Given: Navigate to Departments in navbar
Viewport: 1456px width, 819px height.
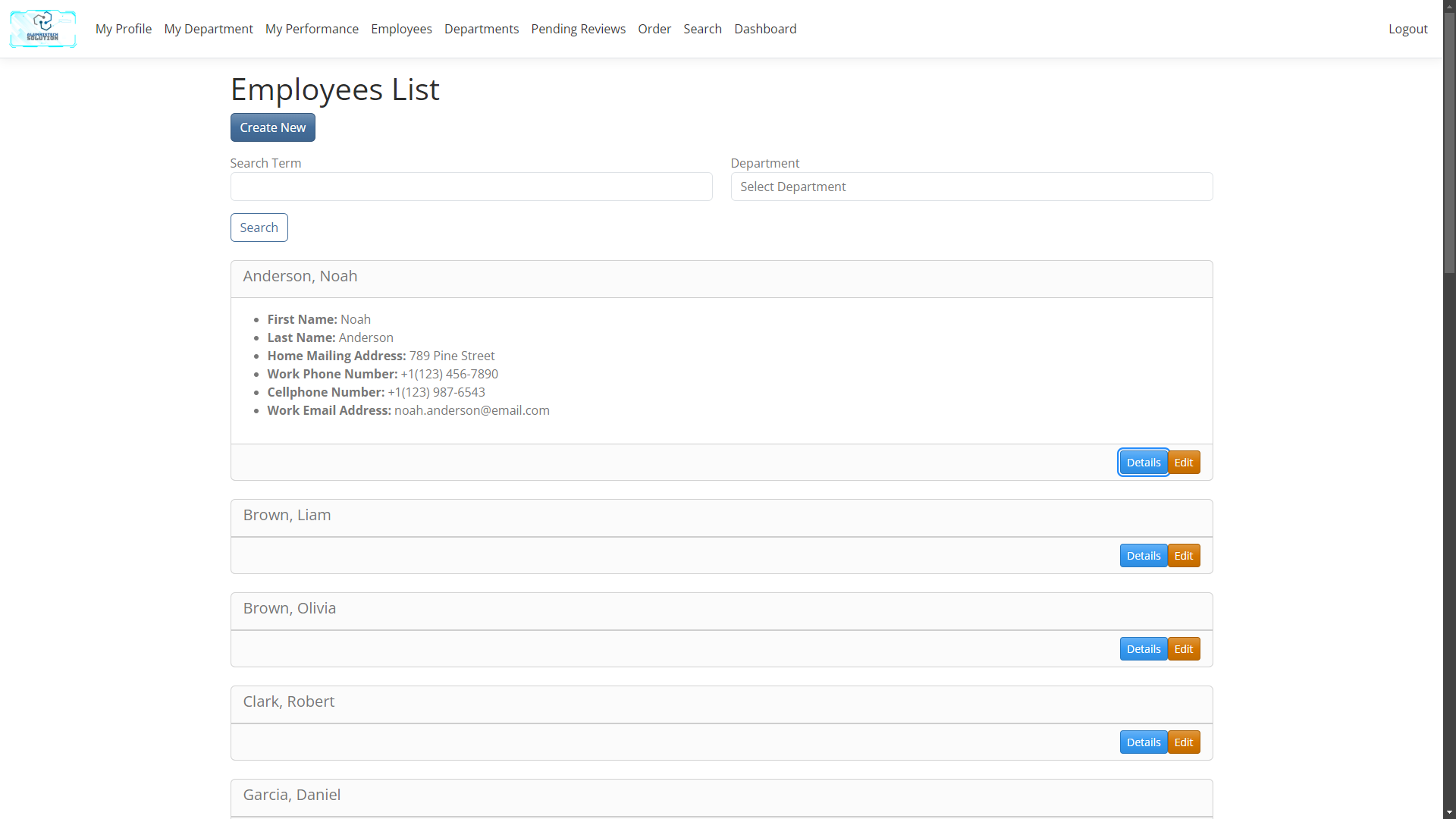Looking at the screenshot, I should point(481,29).
